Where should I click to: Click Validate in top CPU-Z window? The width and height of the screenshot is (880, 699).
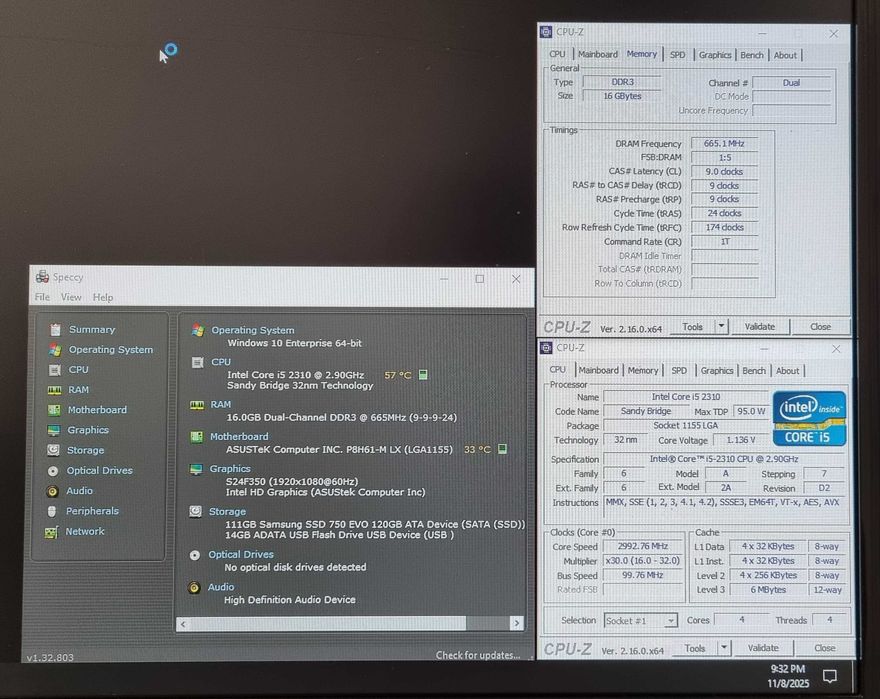click(x=759, y=326)
